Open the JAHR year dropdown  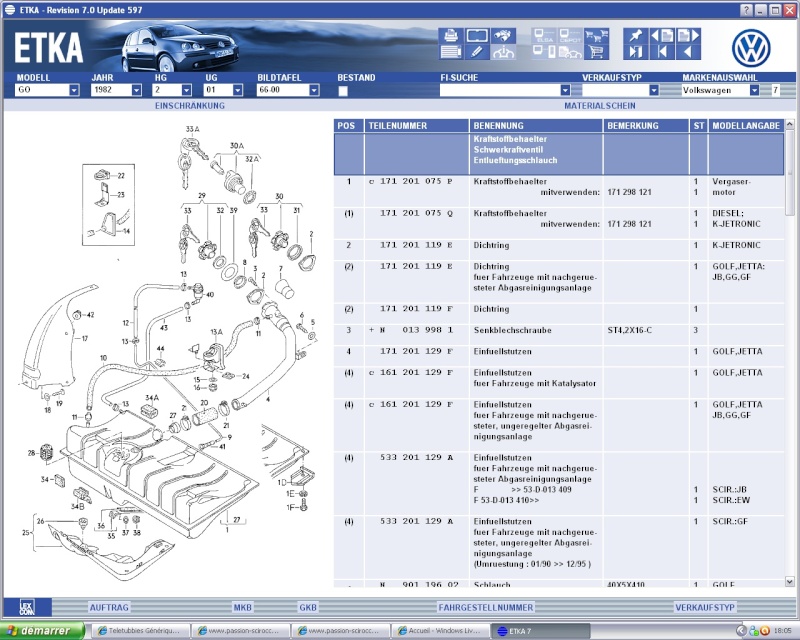point(136,90)
